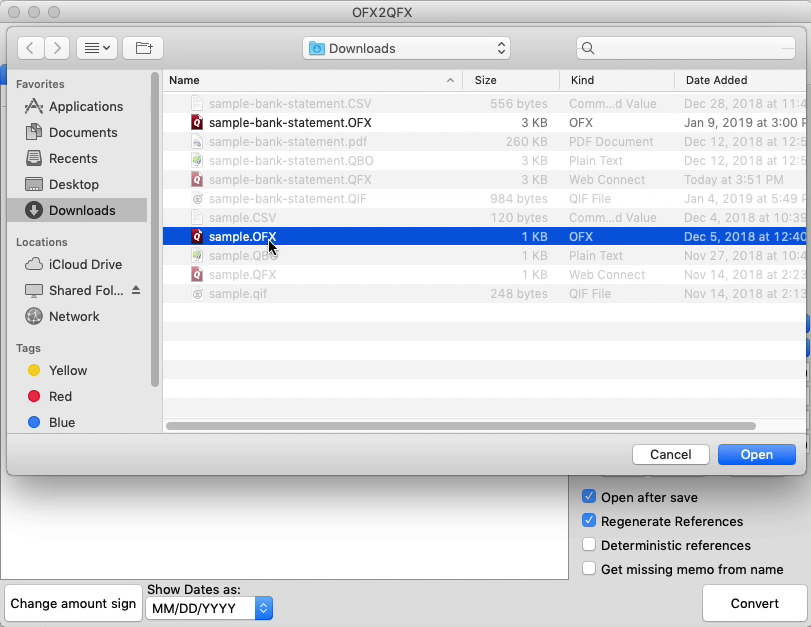Uncheck Regenerate References
The image size is (811, 627).
click(589, 520)
